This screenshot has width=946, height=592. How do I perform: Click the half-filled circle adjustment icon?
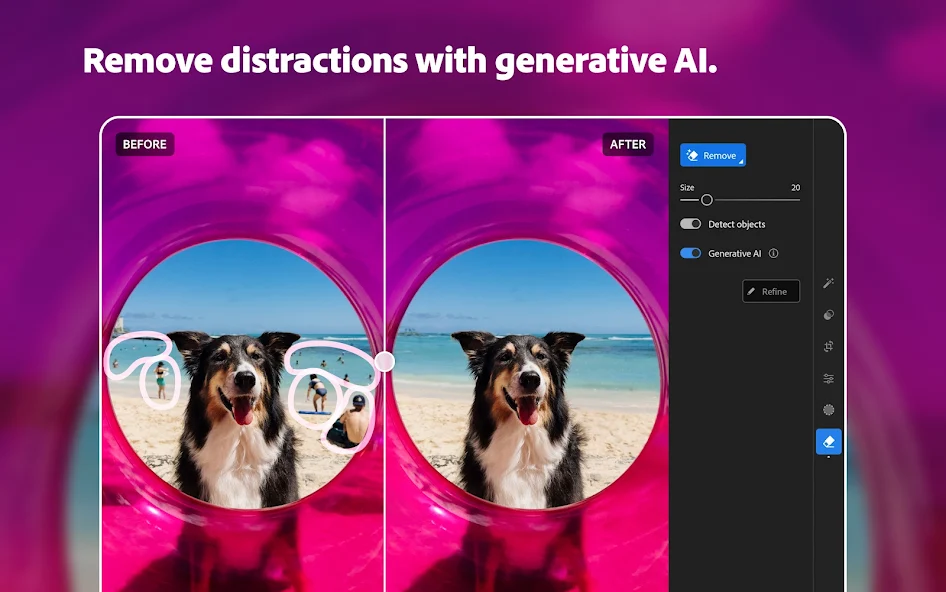coord(827,316)
